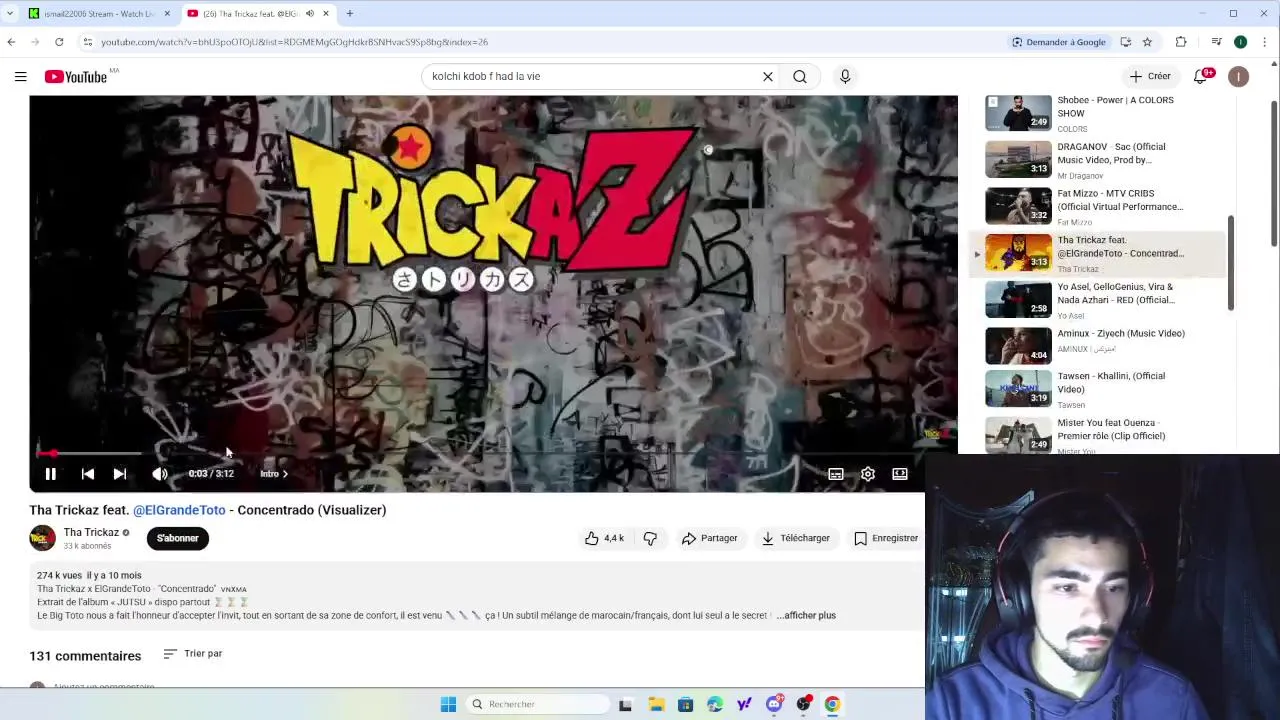1280x720 pixels.
Task: Share the video with Partager
Action: click(x=709, y=538)
